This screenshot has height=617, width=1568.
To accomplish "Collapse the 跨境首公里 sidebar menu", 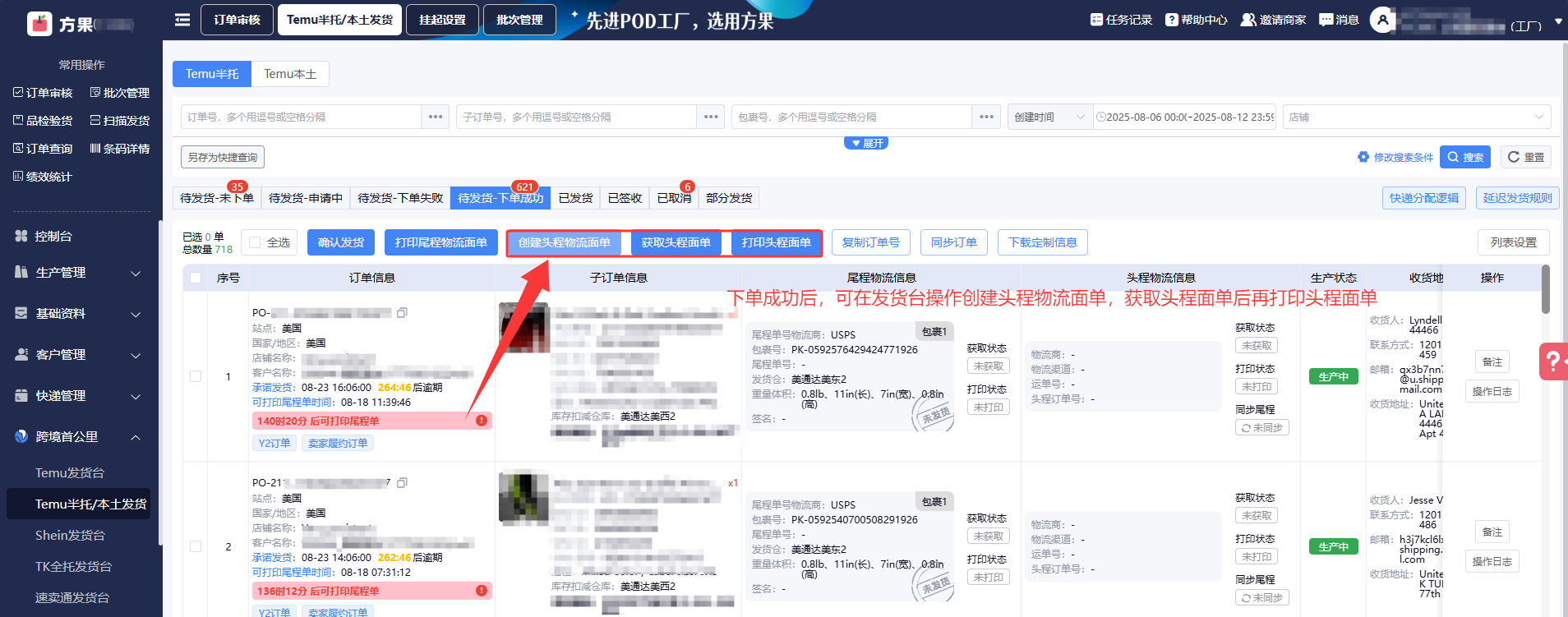I will [78, 437].
